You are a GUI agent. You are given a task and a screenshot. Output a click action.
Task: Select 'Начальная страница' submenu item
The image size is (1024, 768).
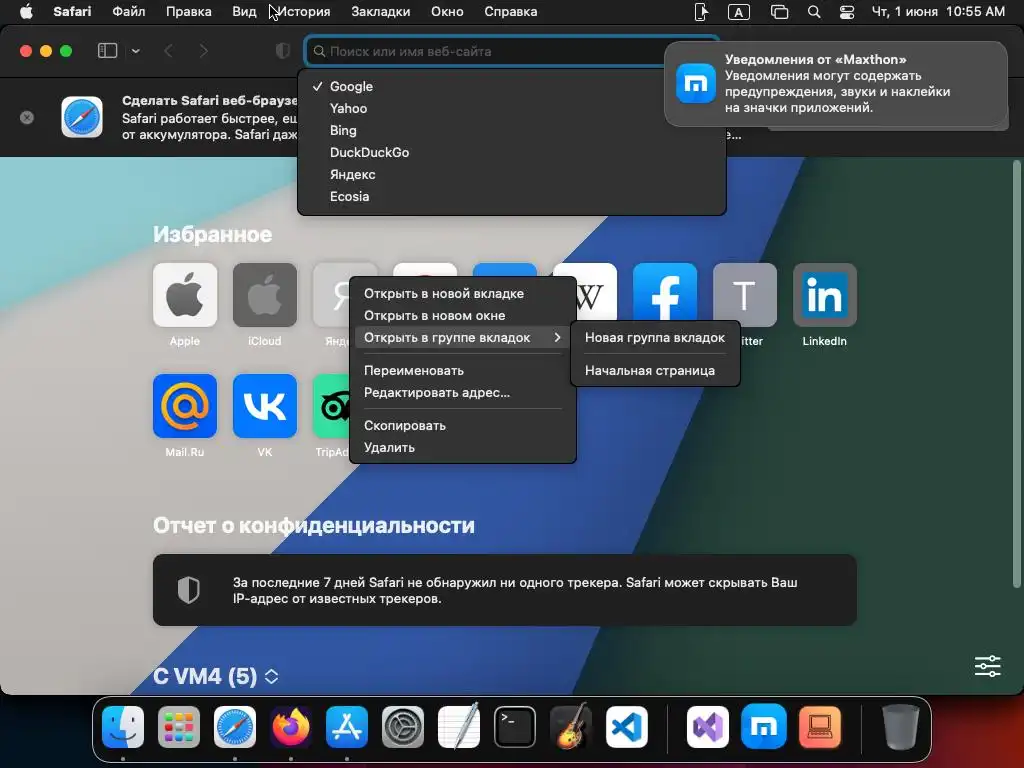point(655,370)
